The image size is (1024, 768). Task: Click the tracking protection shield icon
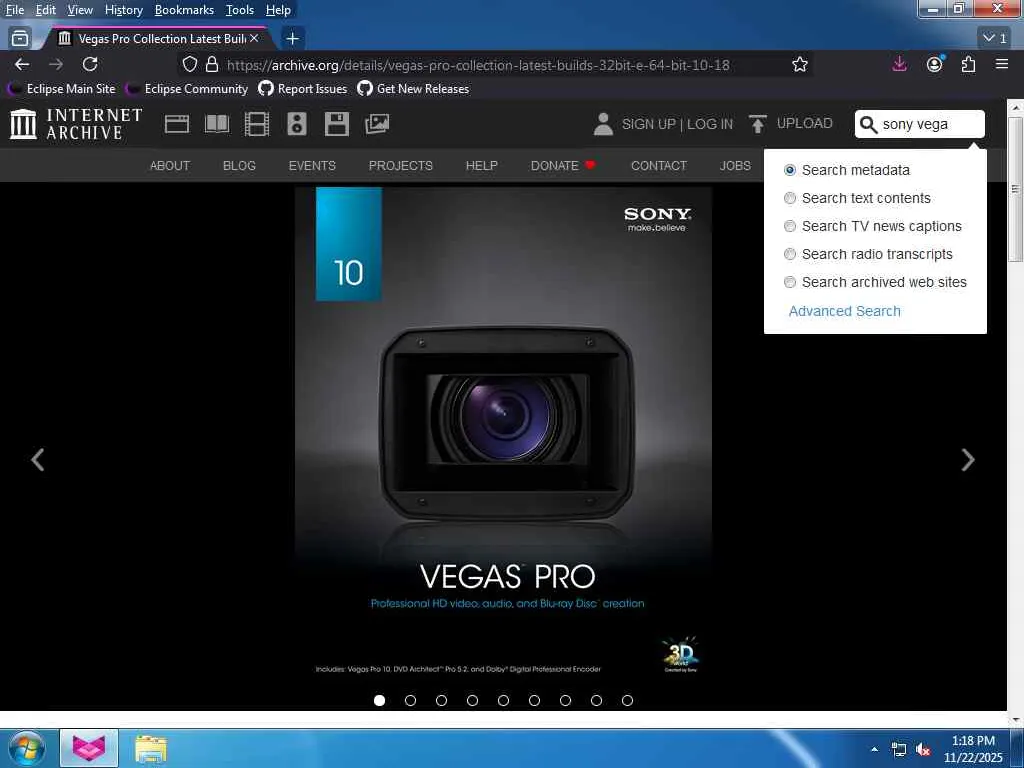point(189,64)
